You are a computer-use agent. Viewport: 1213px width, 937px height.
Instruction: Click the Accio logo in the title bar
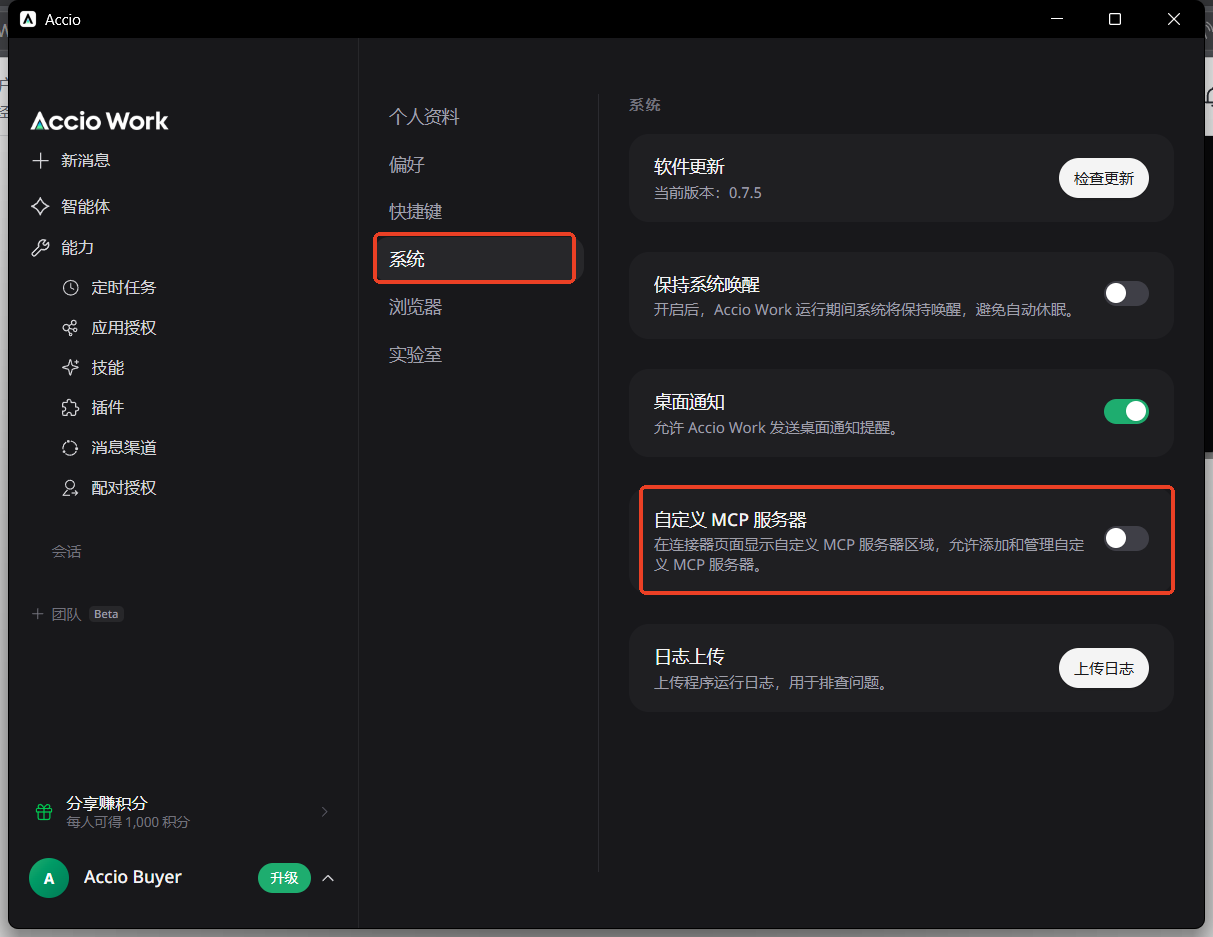coord(28,19)
